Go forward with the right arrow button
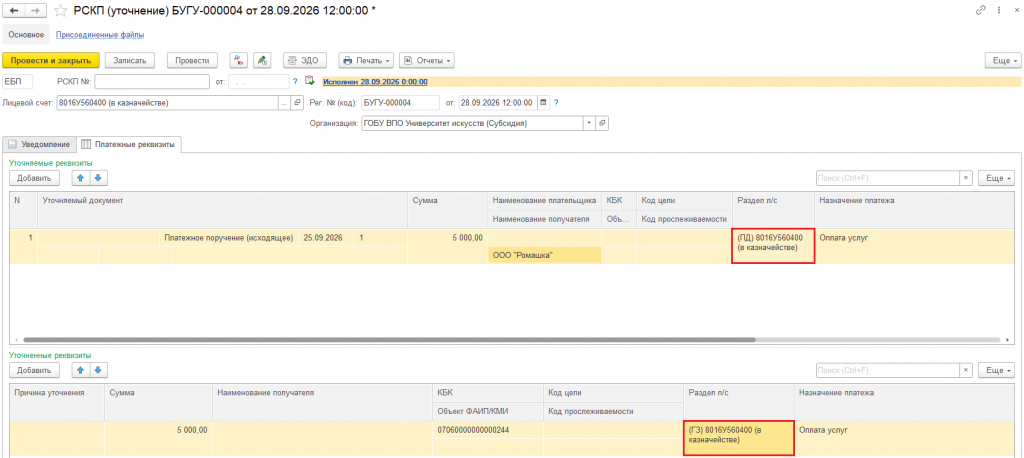 [36, 10]
